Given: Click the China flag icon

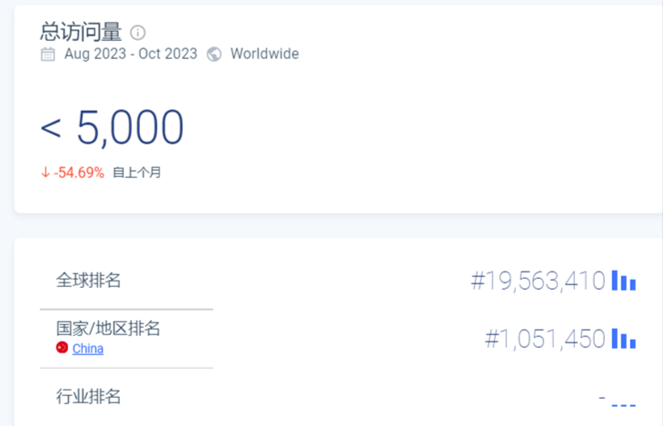Looking at the screenshot, I should (62, 348).
